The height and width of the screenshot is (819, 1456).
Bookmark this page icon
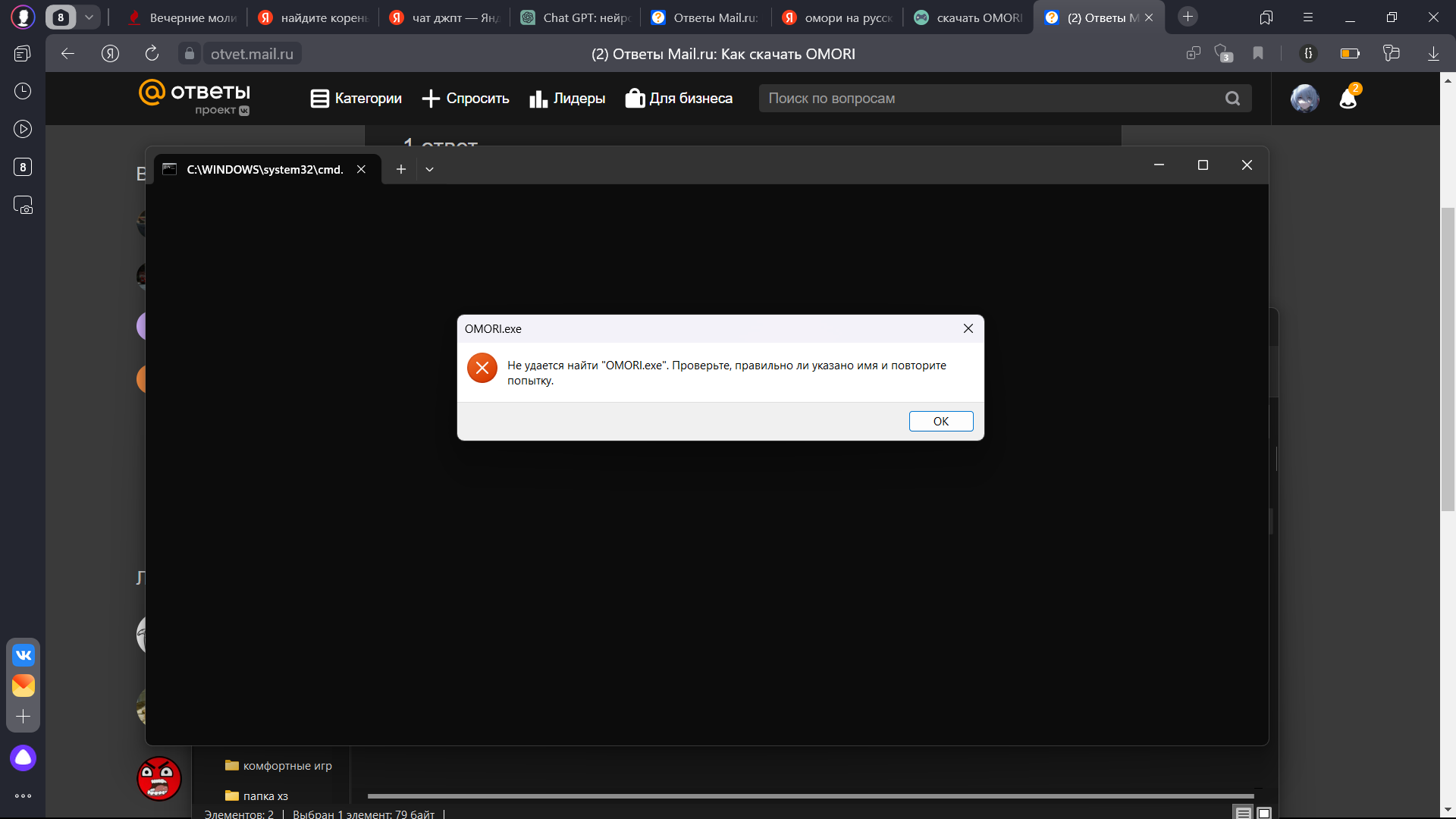[x=1258, y=53]
